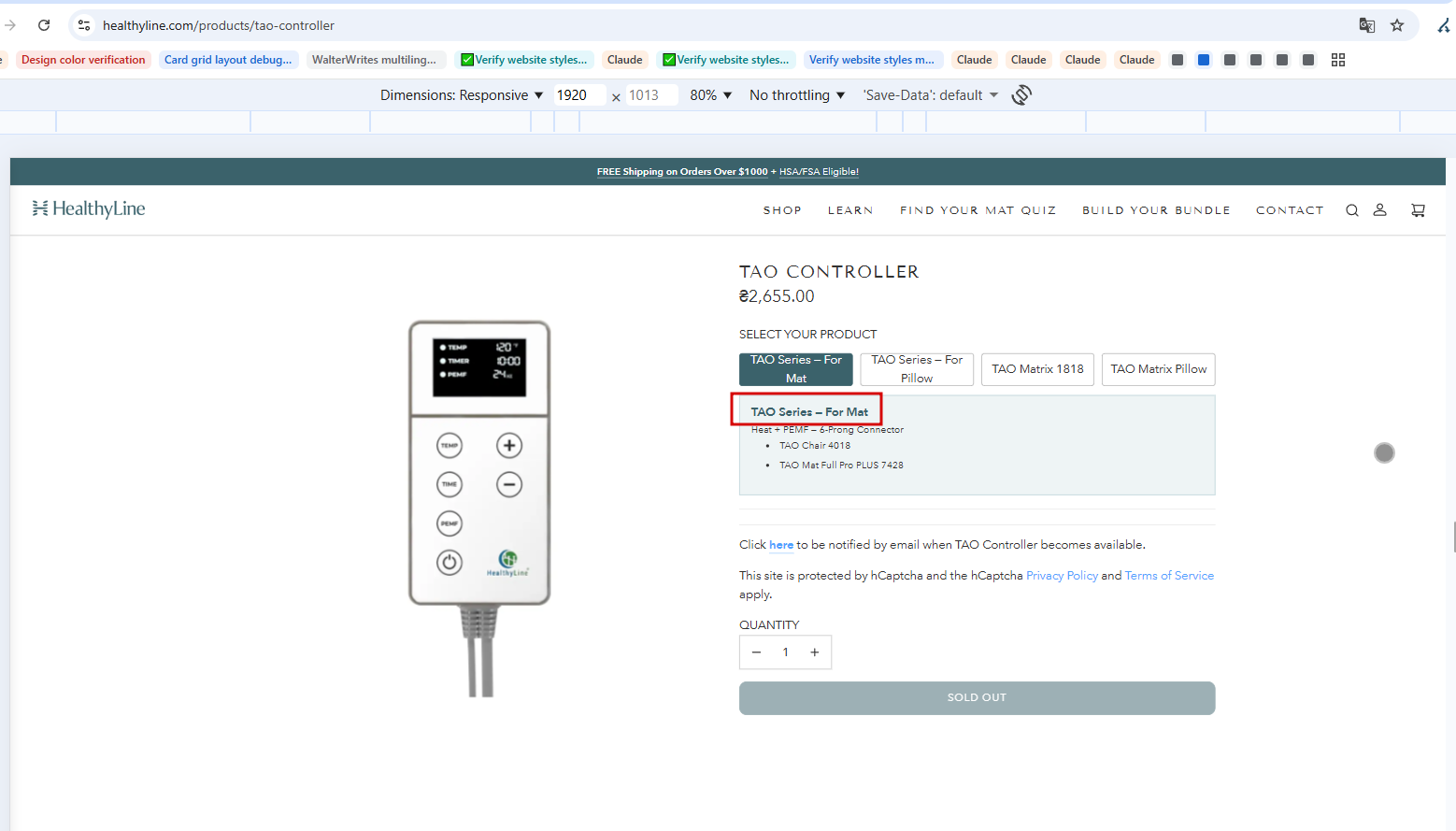Open the Dimensions: Responsive dropdown
The width and height of the screenshot is (1456, 831).
tap(462, 95)
